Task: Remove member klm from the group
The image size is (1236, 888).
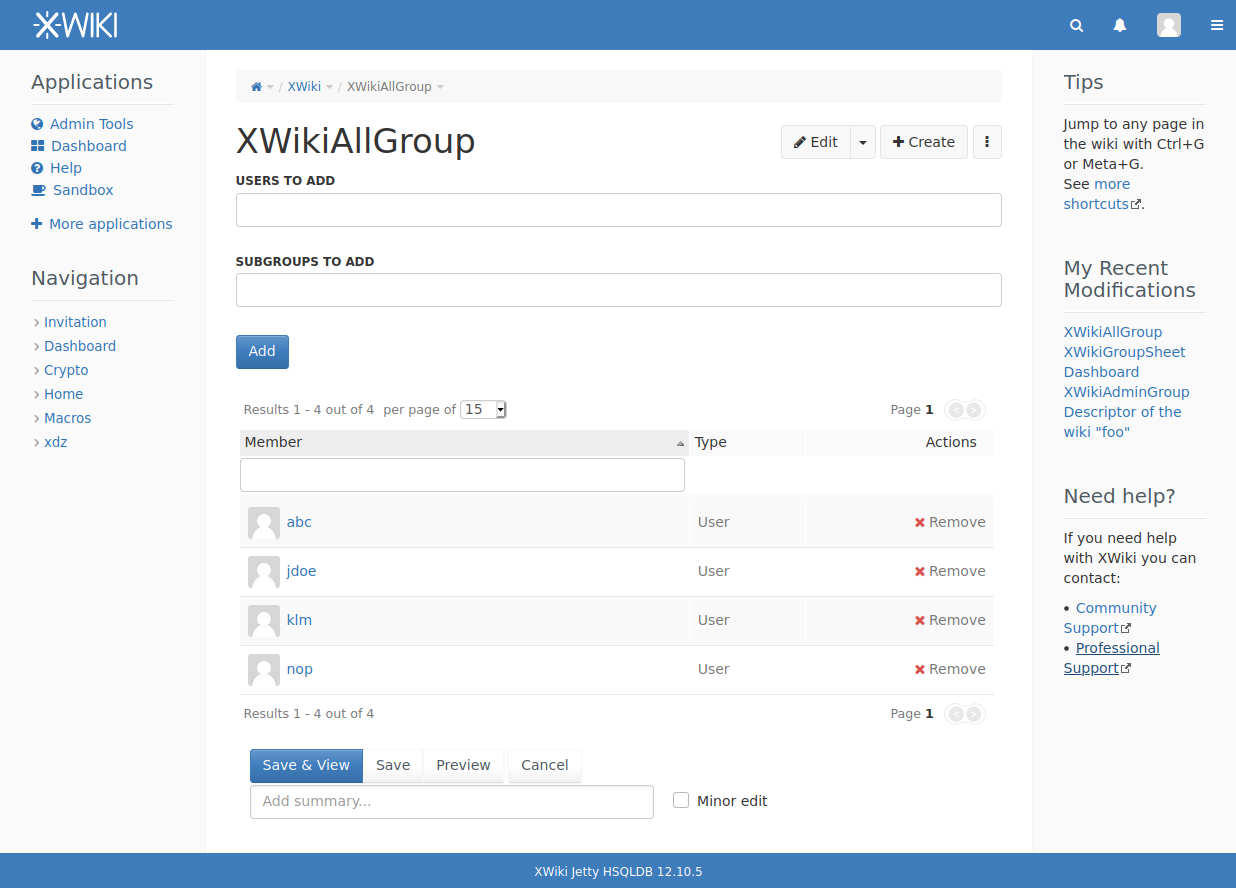Action: 950,620
